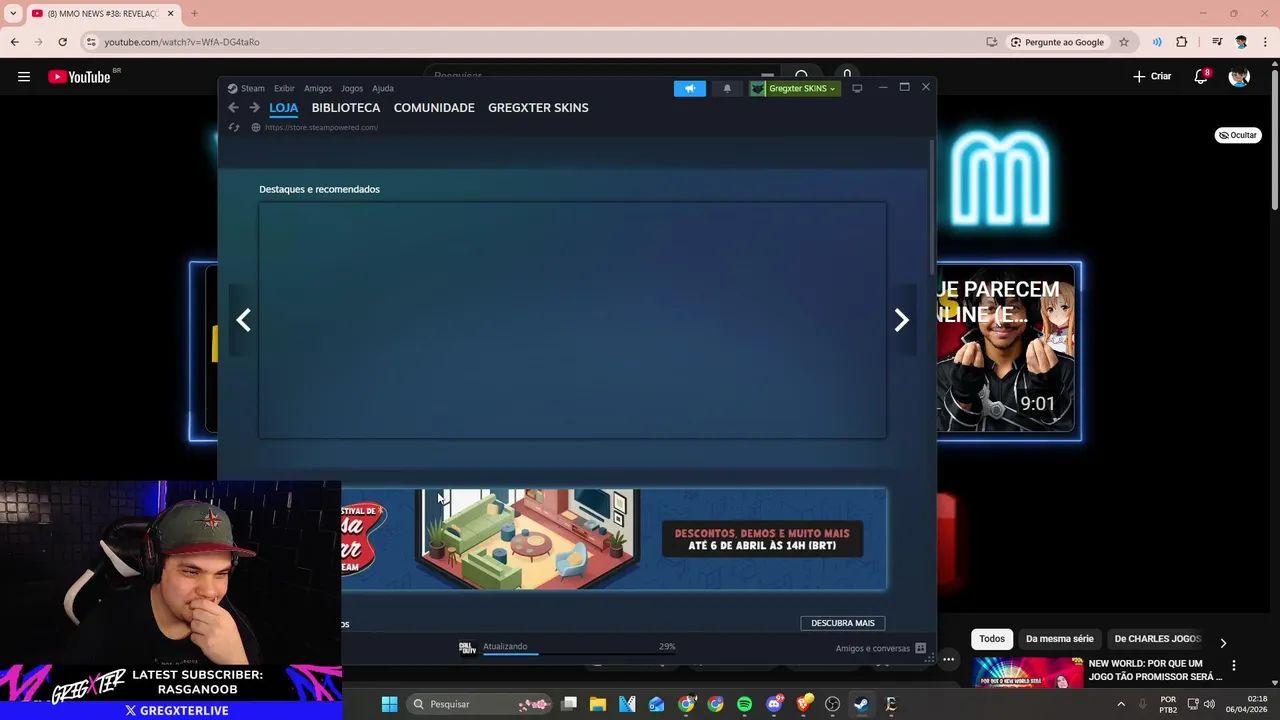The image size is (1280, 720).
Task: Go back in Chrome
Action: [14, 42]
